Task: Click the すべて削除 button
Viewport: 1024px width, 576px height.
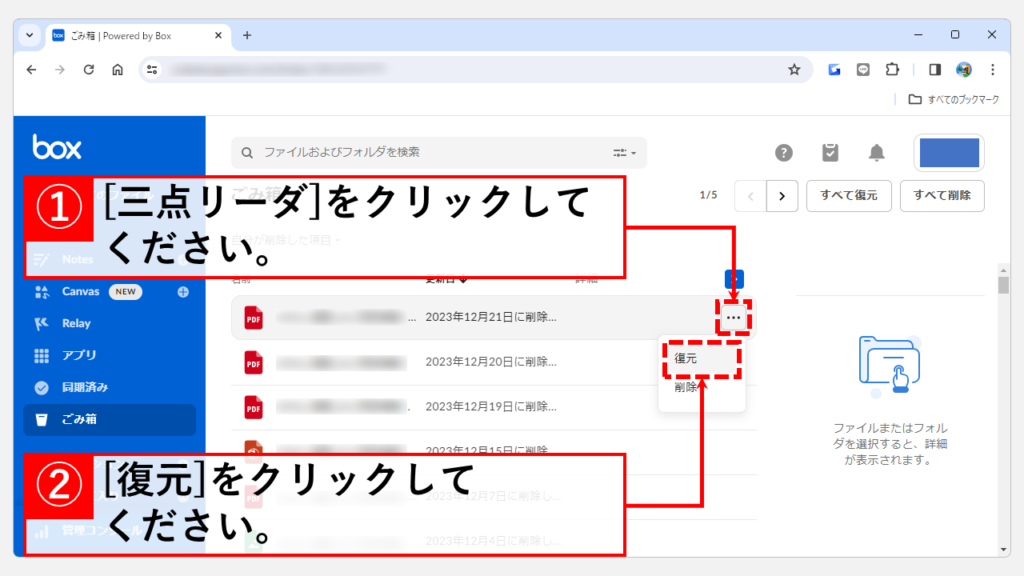Action: (942, 196)
